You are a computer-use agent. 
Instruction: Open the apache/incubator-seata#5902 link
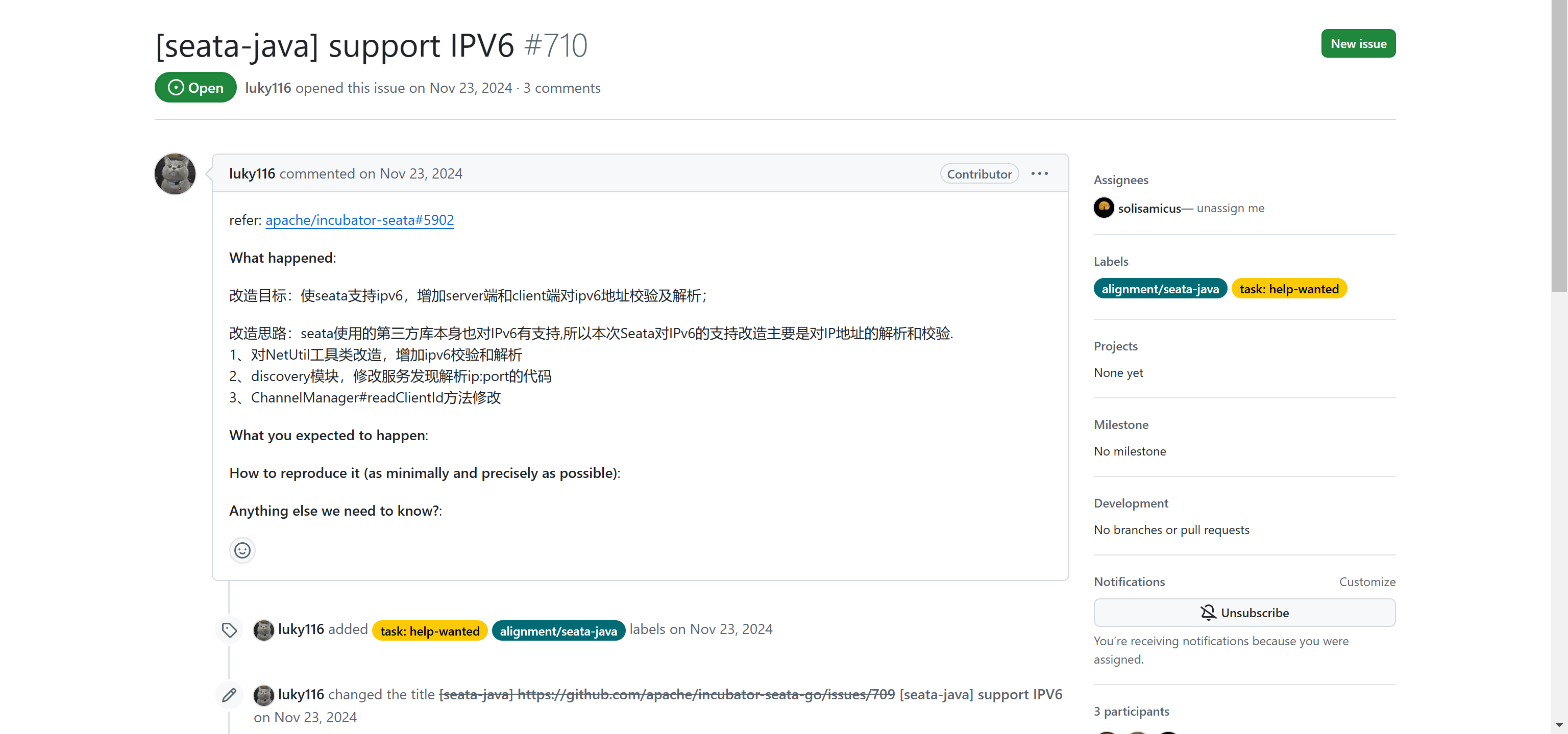[359, 220]
